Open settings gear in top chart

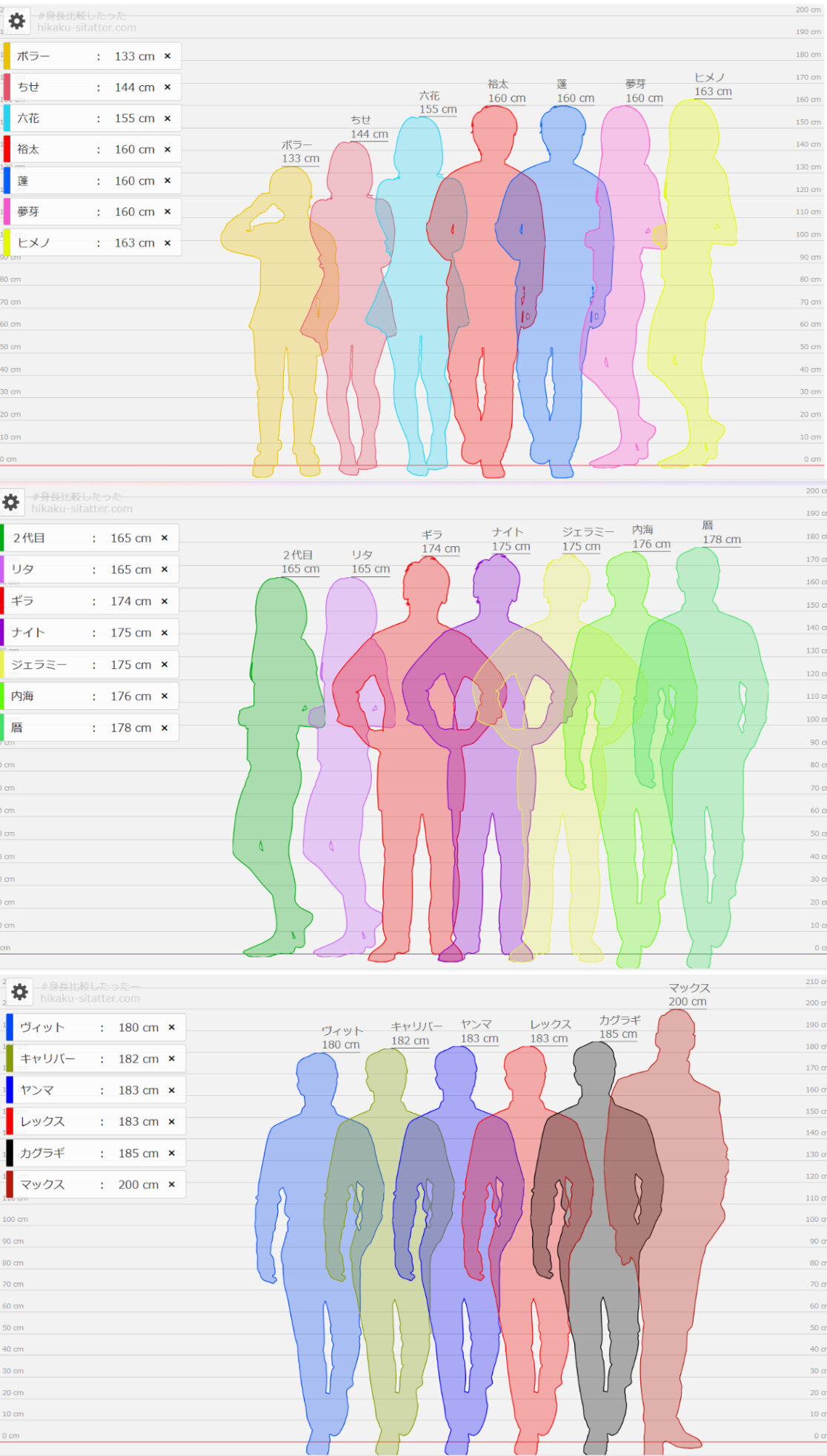(x=16, y=21)
